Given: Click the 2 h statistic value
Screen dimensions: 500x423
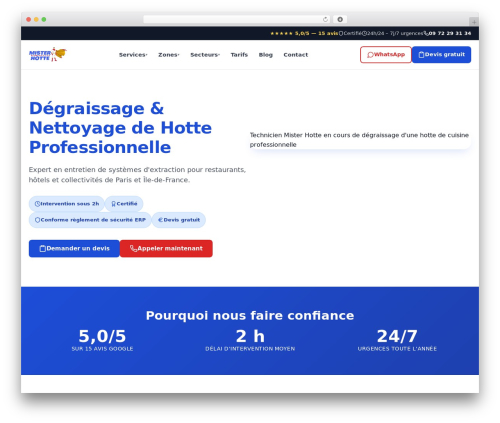Looking at the screenshot, I should point(250,336).
